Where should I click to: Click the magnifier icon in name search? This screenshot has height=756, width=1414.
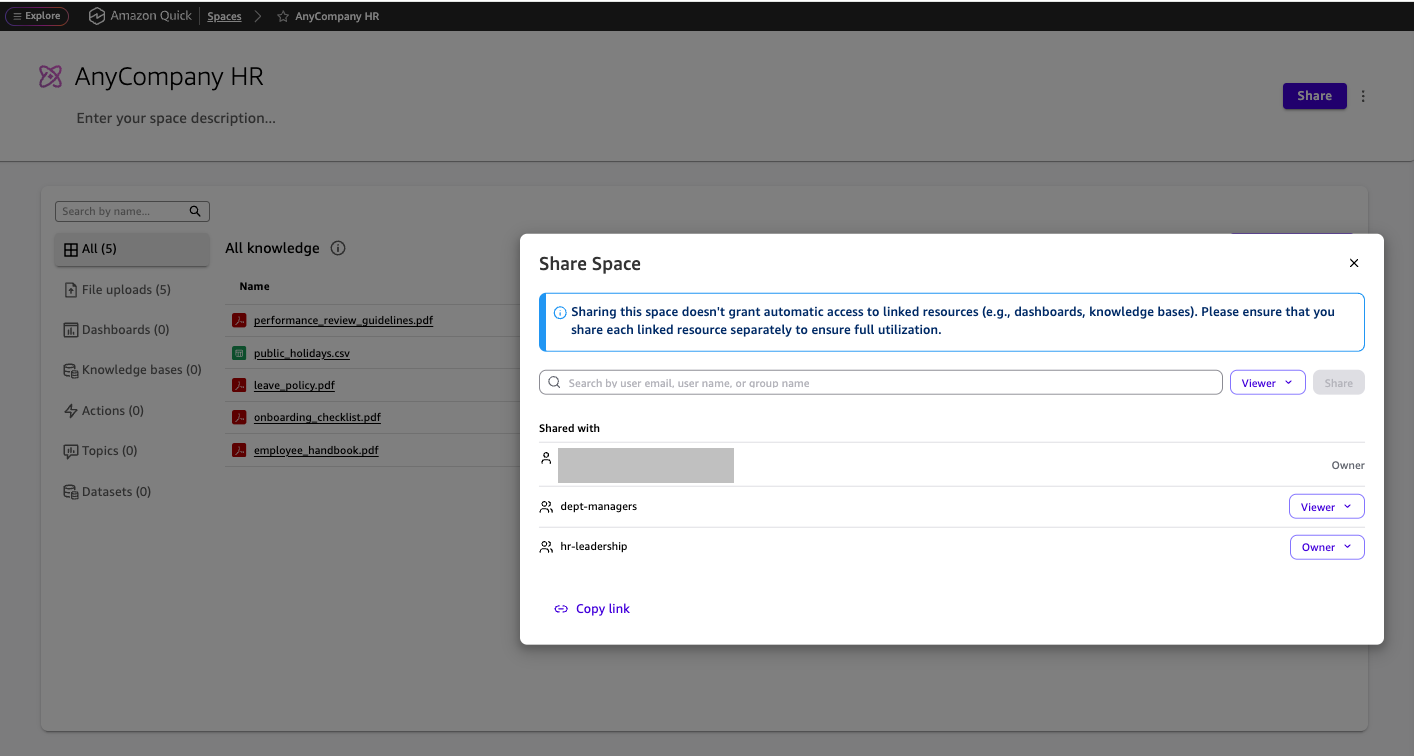click(x=196, y=211)
